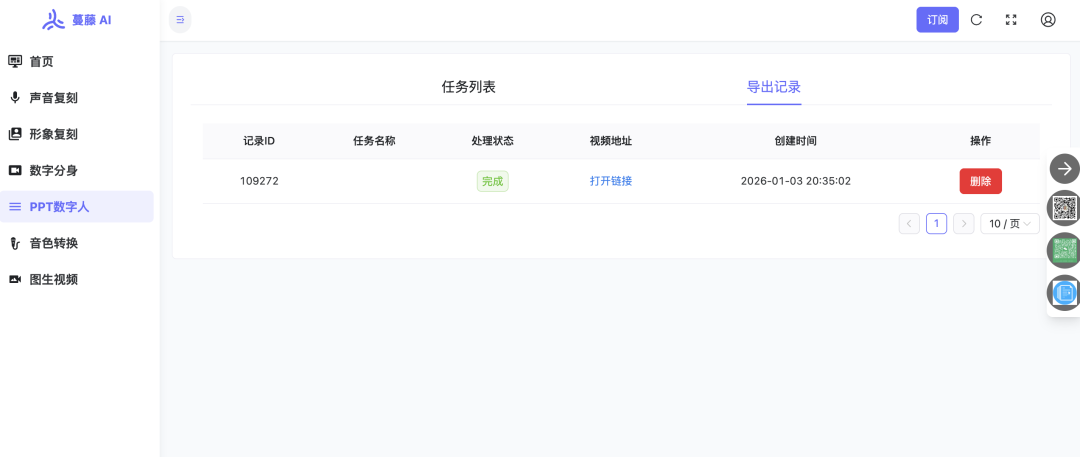Screen dimensions: 1080x457
Task: Click the 完成 status tag
Action: (492, 181)
